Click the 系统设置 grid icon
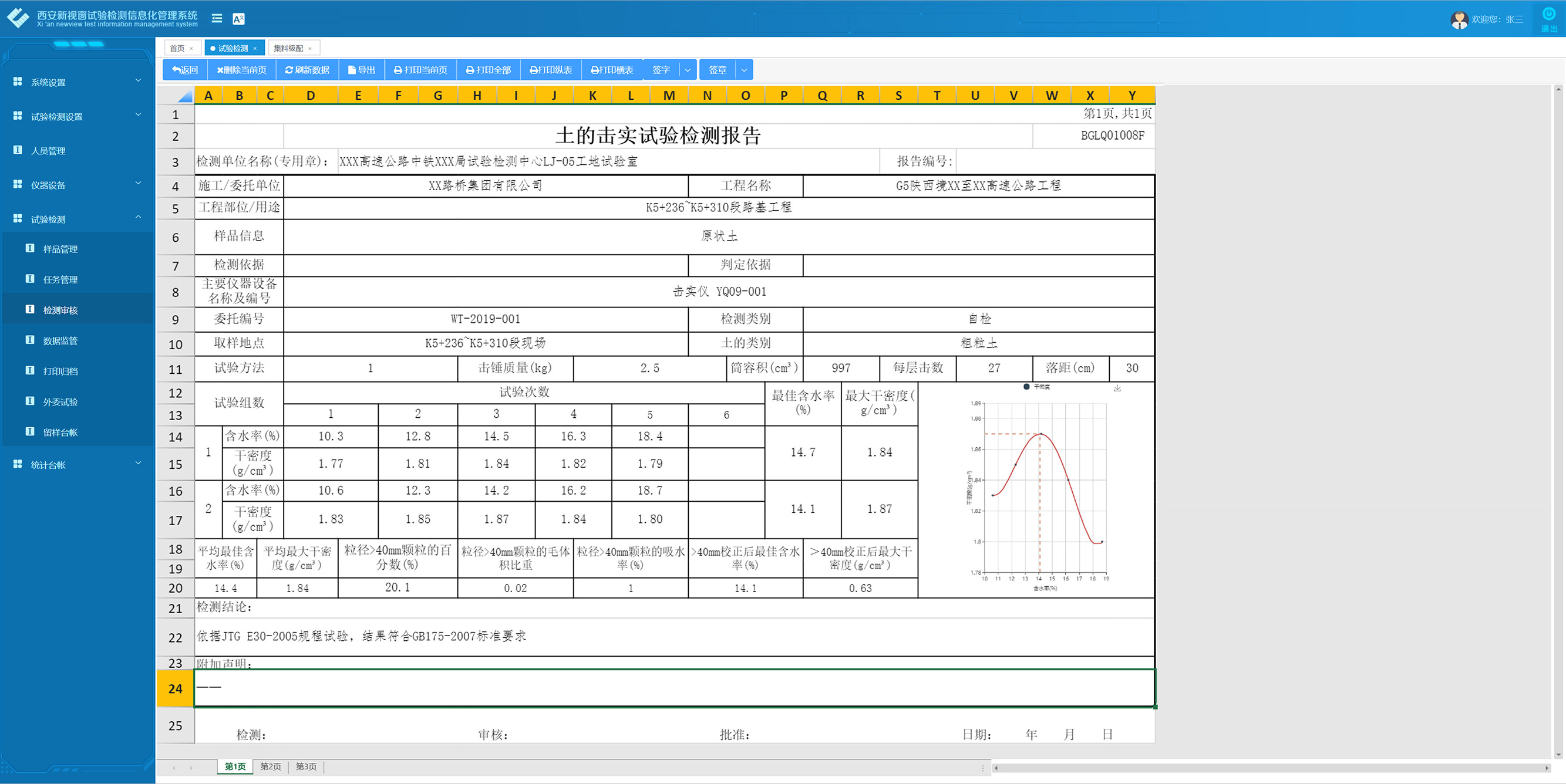 (18, 82)
